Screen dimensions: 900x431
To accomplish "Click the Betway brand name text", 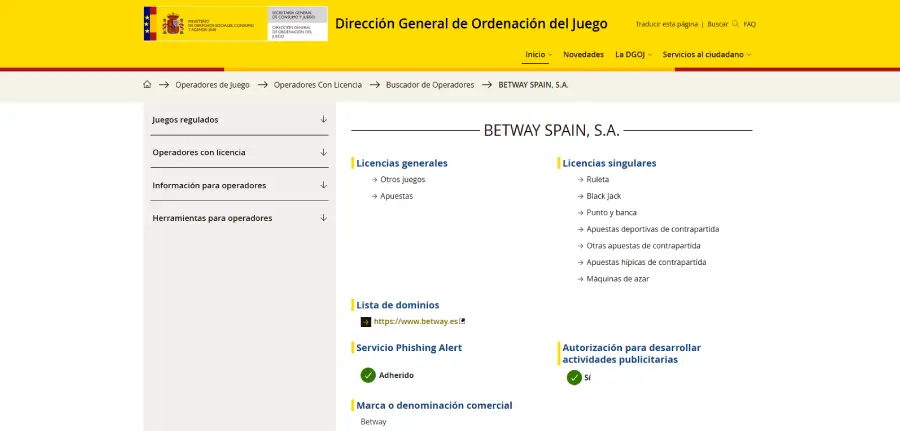I will click(x=373, y=422).
